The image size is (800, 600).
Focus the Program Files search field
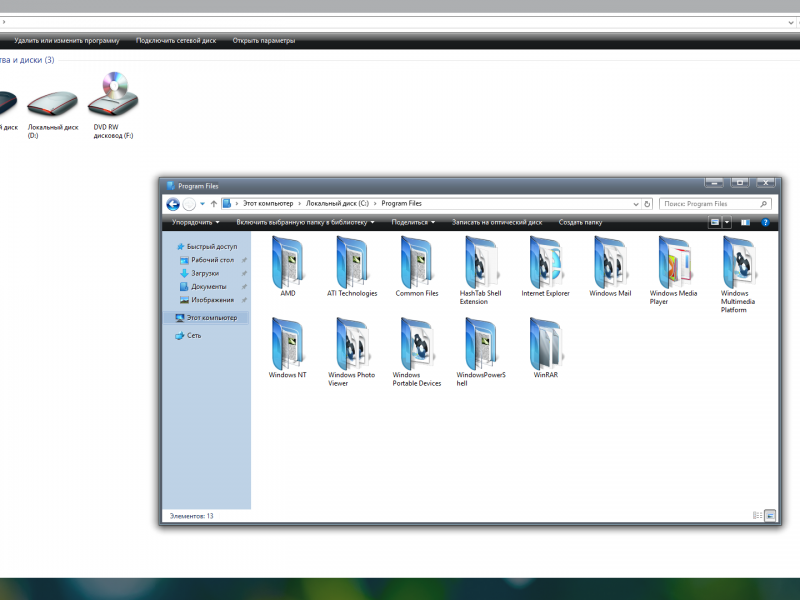coord(715,204)
